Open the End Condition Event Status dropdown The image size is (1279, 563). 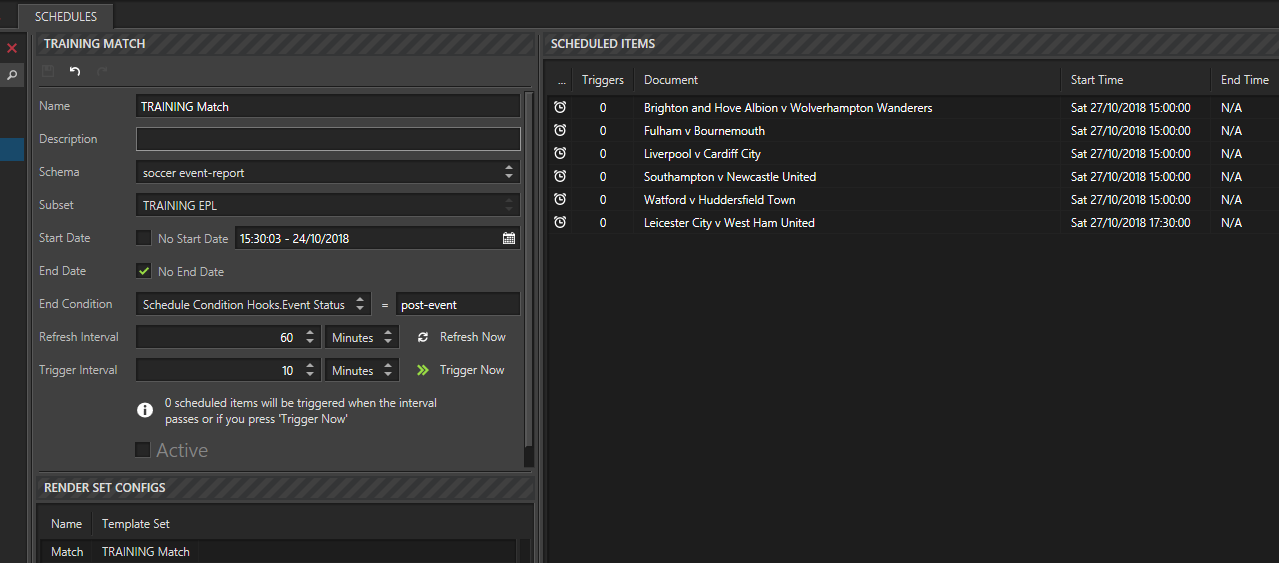pyautogui.click(x=253, y=304)
